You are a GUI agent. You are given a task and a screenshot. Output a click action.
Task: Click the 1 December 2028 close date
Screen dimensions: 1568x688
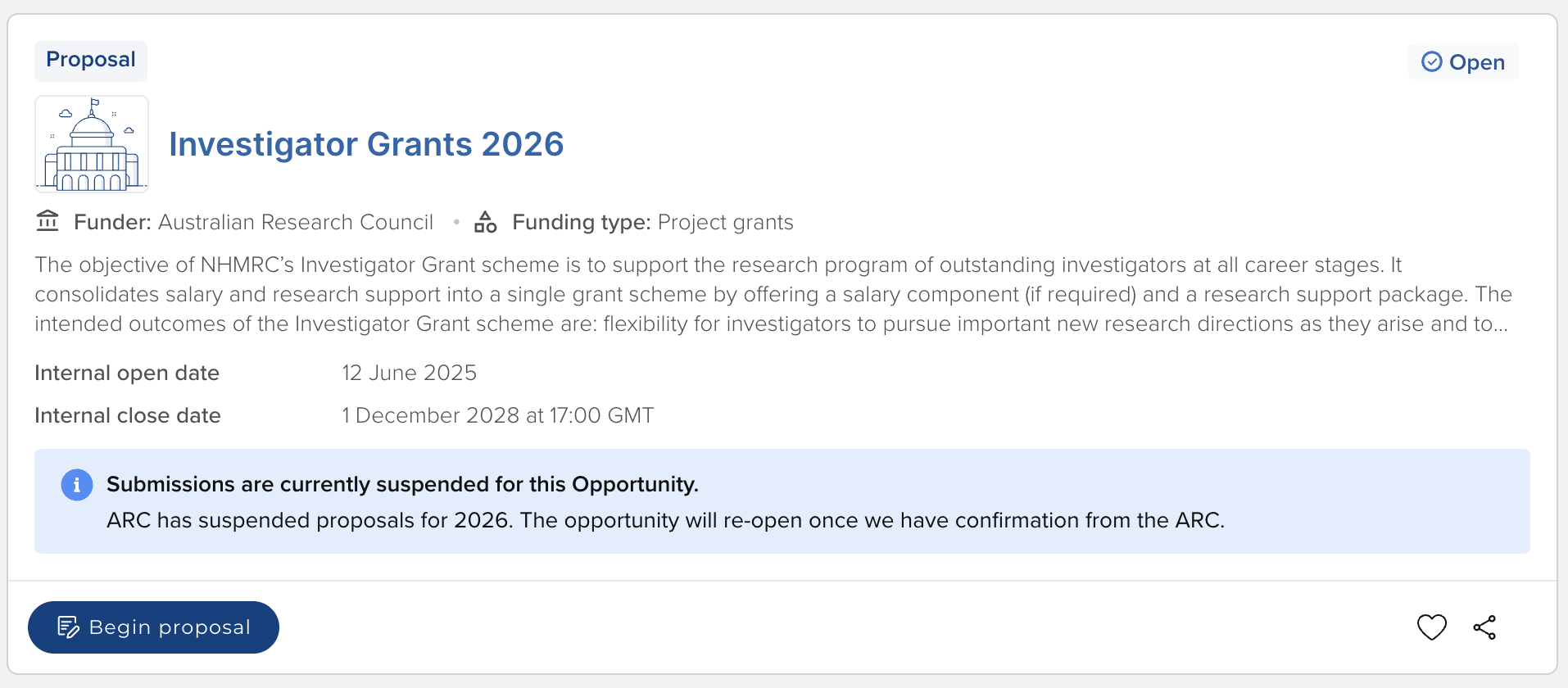click(497, 415)
